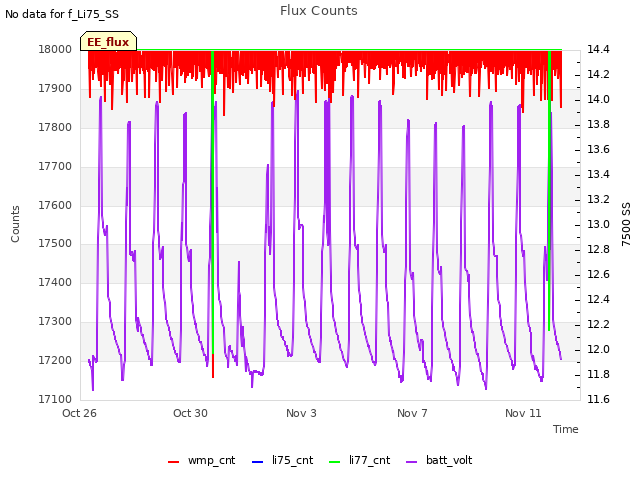Click the Nov 3 x-axis tick label
This screenshot has height=480, width=640.
(x=301, y=413)
